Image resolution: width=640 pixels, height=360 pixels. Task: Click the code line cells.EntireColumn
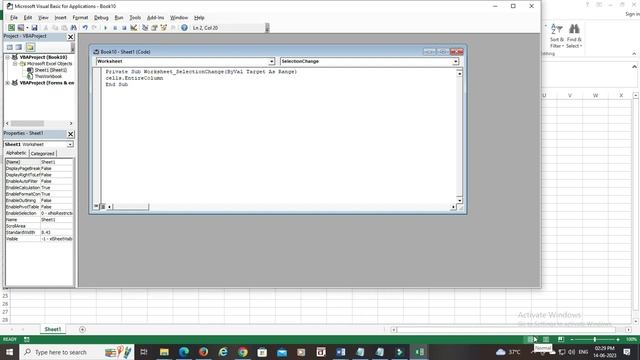(x=134, y=78)
